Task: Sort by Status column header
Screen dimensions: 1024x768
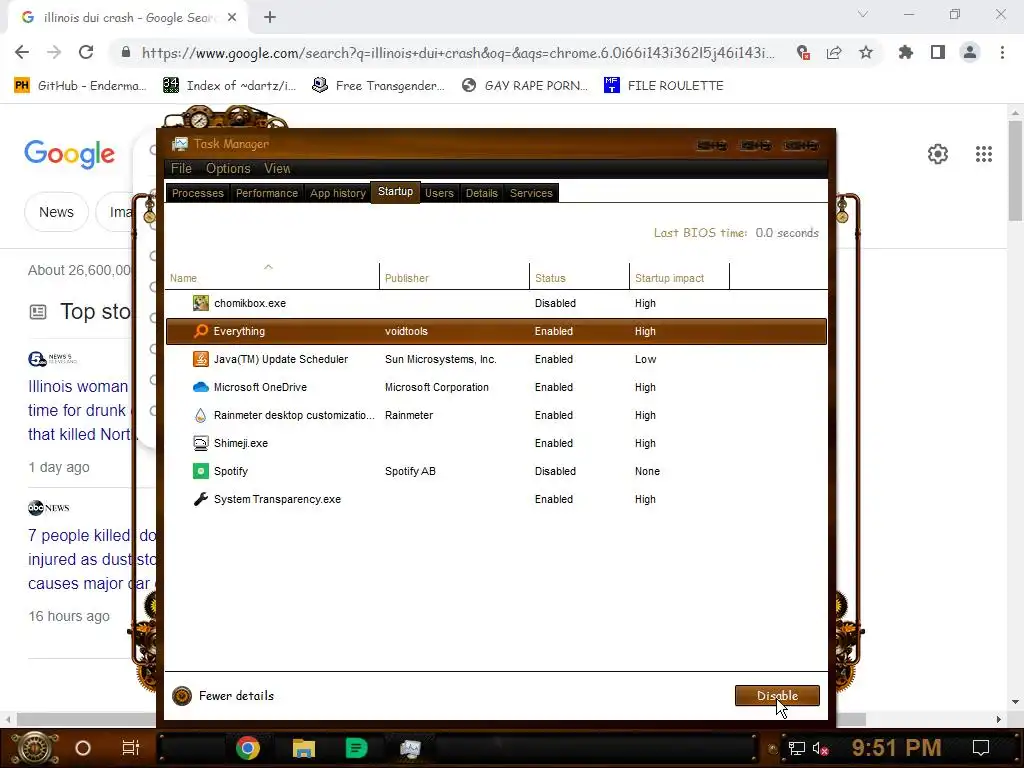Action: (579, 276)
